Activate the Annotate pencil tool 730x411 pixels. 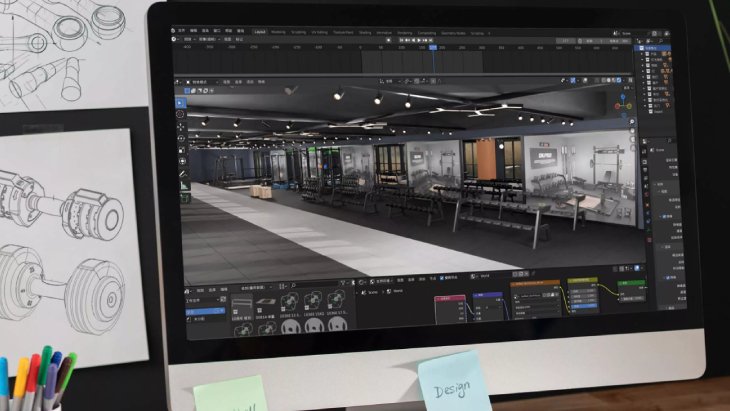click(182, 174)
